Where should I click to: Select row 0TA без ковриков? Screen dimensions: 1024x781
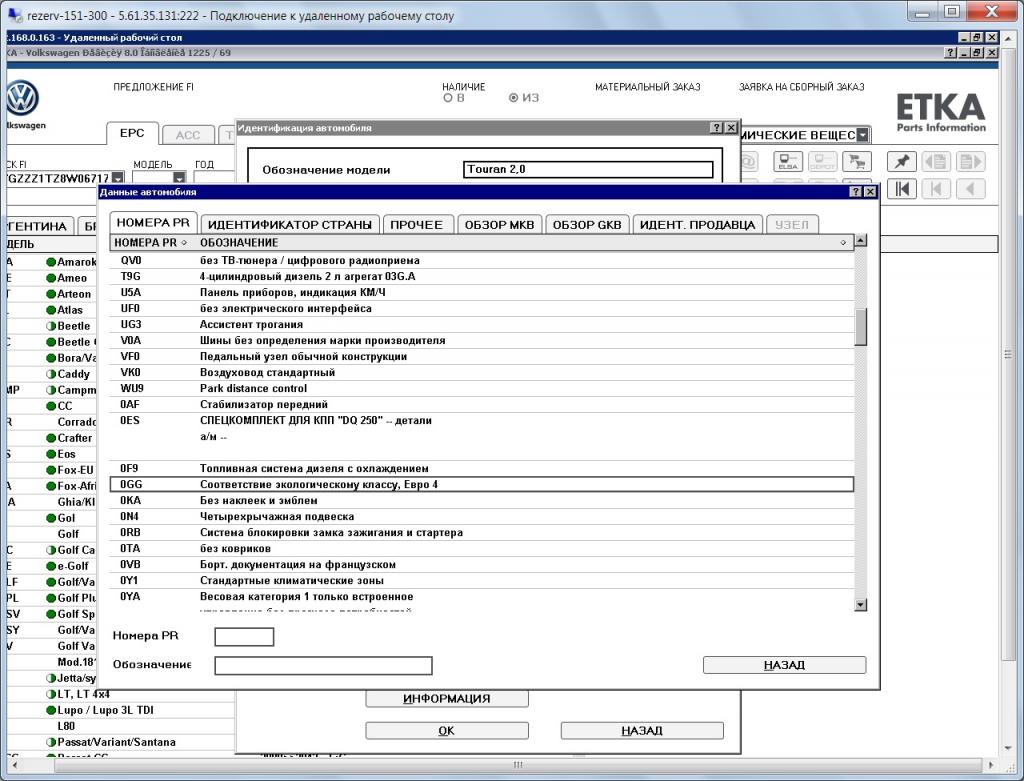coord(482,549)
